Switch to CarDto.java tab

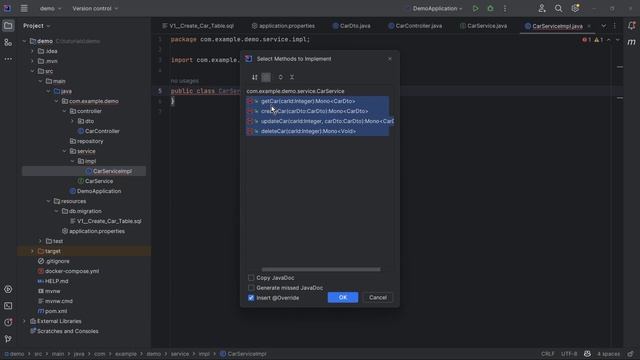(x=351, y=26)
